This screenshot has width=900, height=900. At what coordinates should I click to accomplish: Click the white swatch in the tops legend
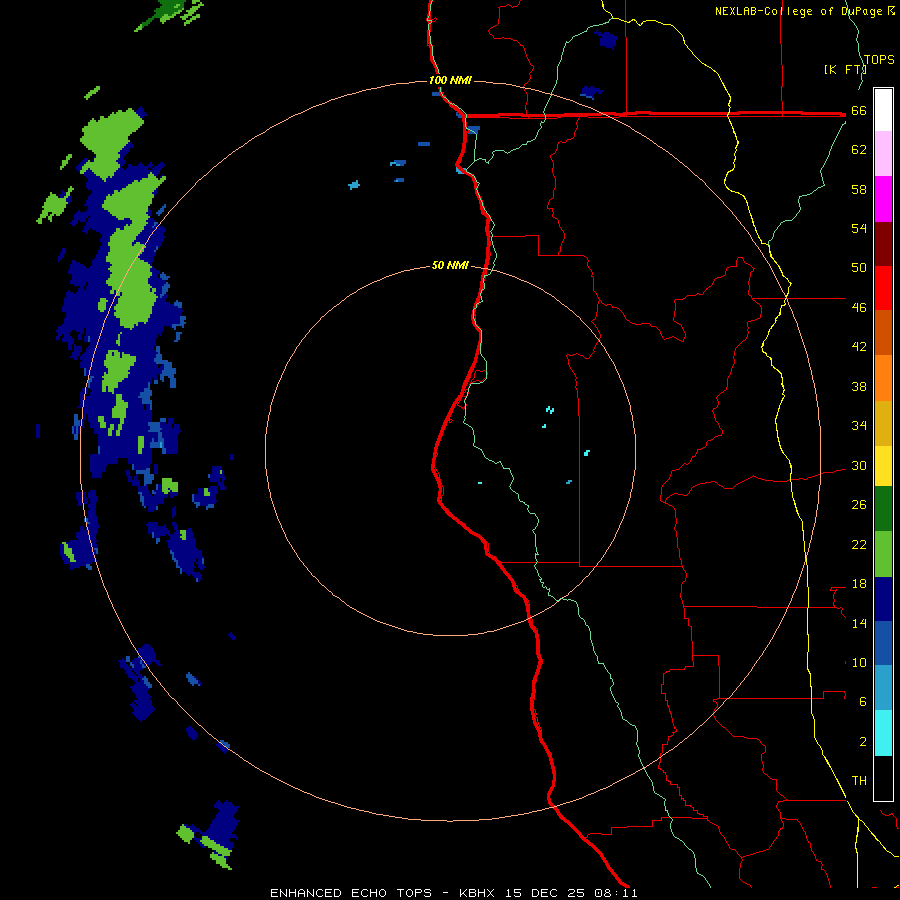(x=883, y=110)
